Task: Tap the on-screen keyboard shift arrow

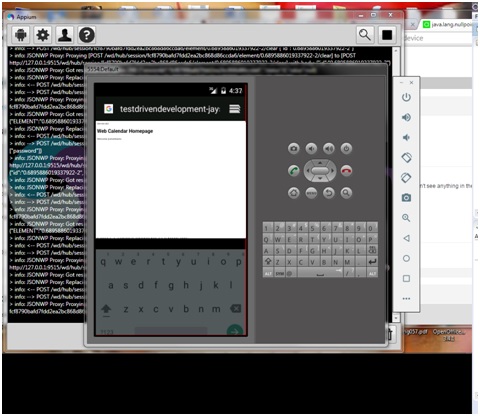Action: [106, 309]
